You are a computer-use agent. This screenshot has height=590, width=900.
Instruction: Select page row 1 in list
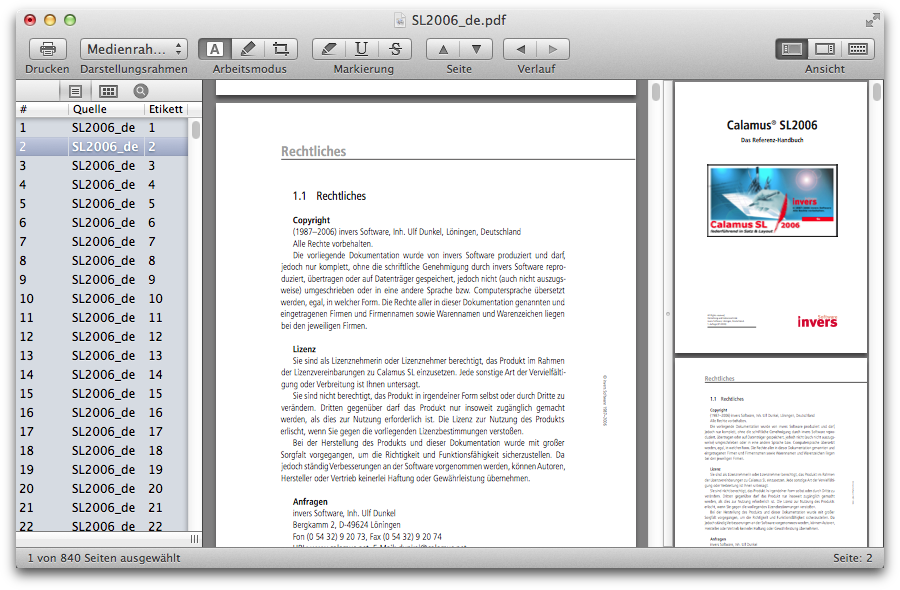102,127
